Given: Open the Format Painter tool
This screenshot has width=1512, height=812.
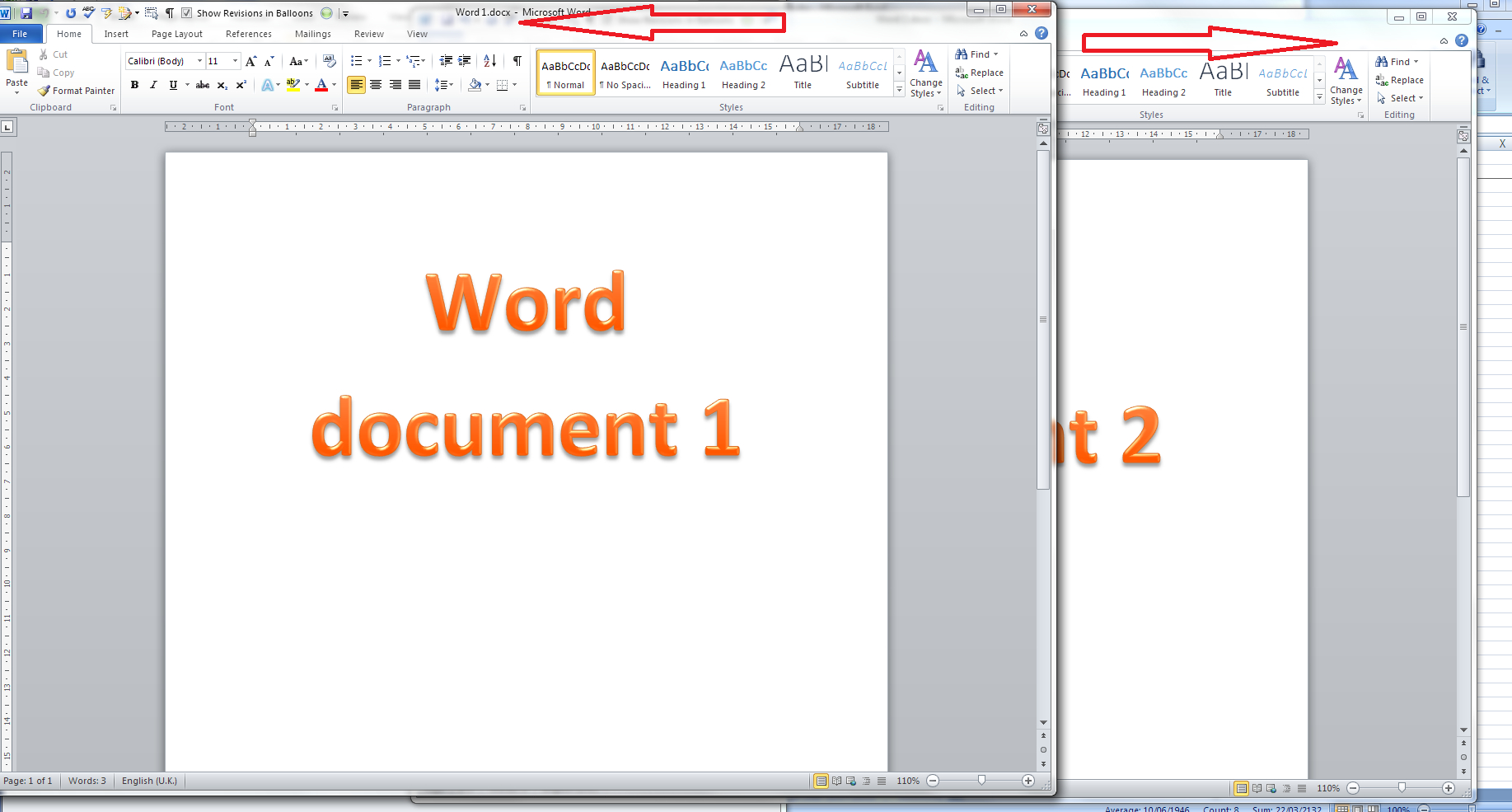Looking at the screenshot, I should [x=76, y=91].
